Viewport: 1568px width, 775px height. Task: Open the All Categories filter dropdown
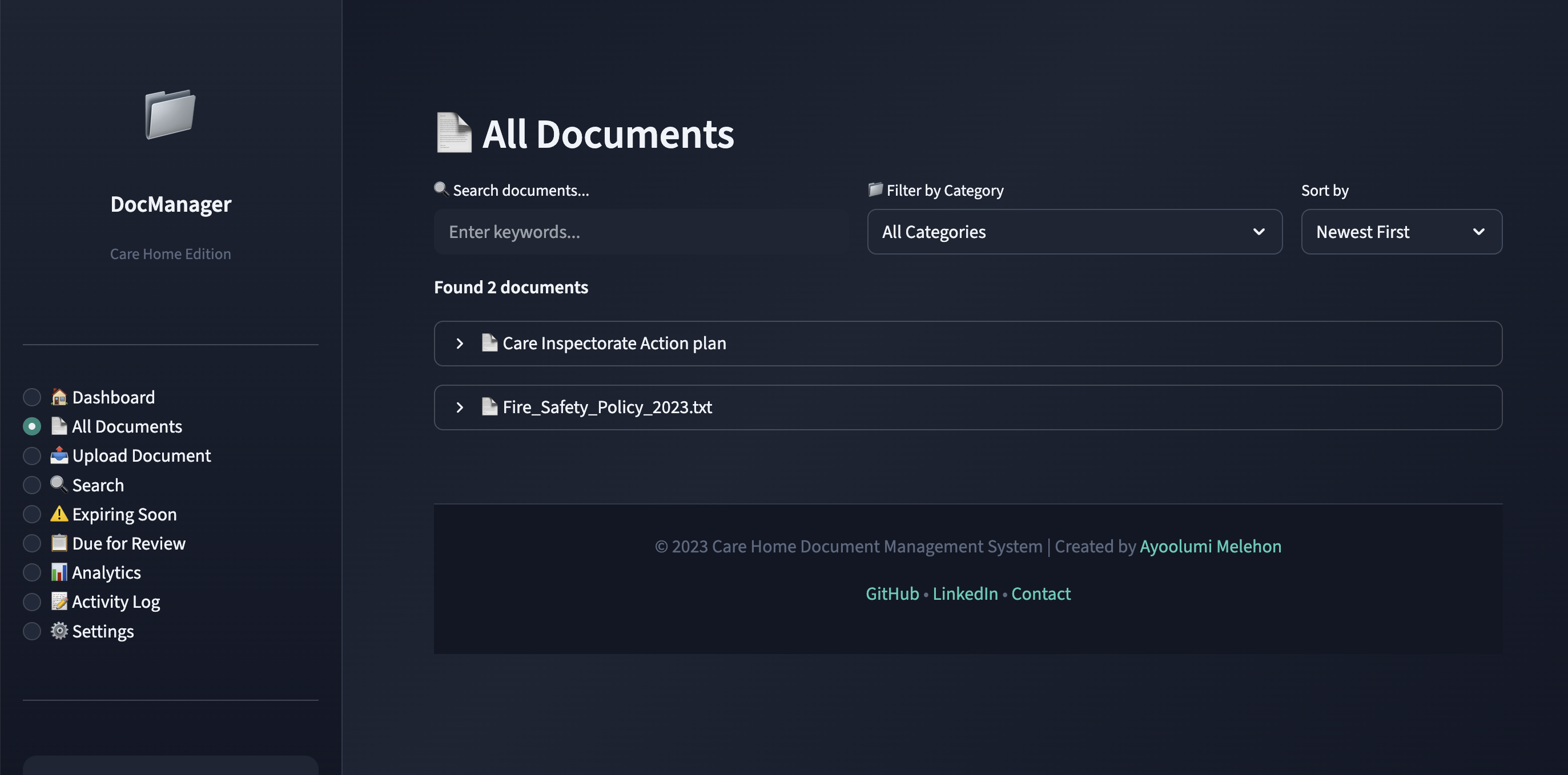(1074, 232)
